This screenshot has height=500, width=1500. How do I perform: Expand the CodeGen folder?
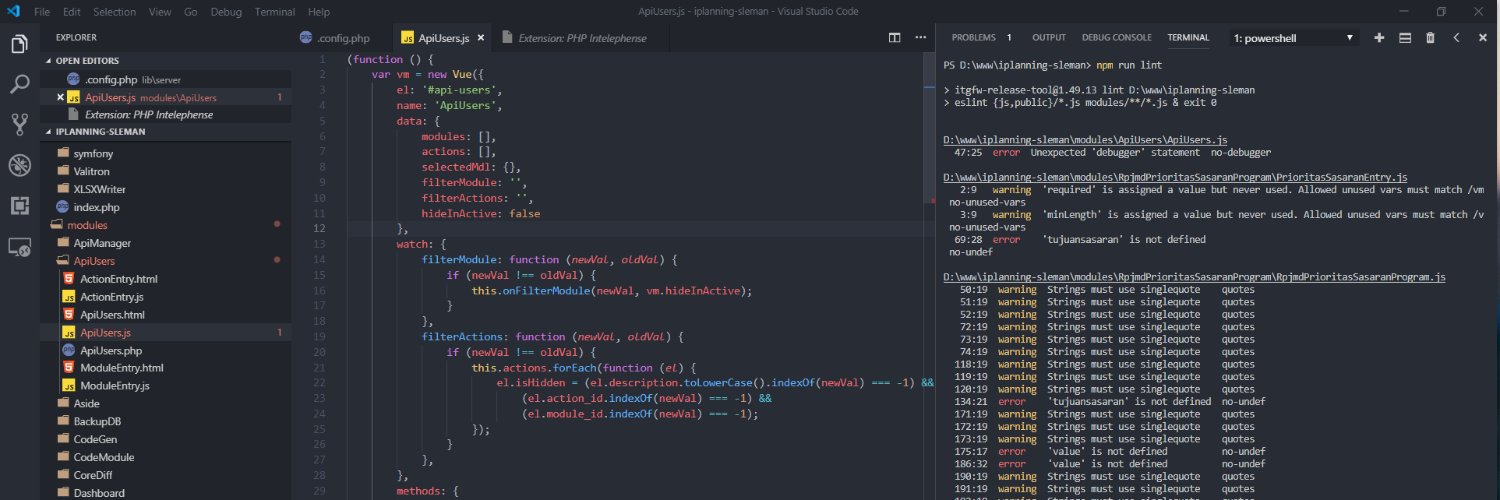pos(95,439)
